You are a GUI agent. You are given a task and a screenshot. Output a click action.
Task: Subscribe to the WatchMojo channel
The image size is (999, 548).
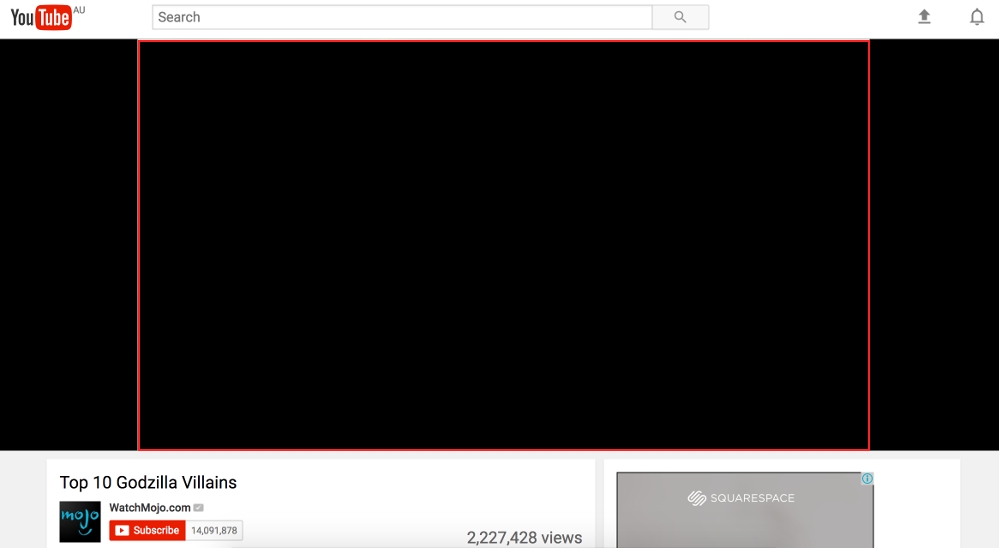point(147,530)
